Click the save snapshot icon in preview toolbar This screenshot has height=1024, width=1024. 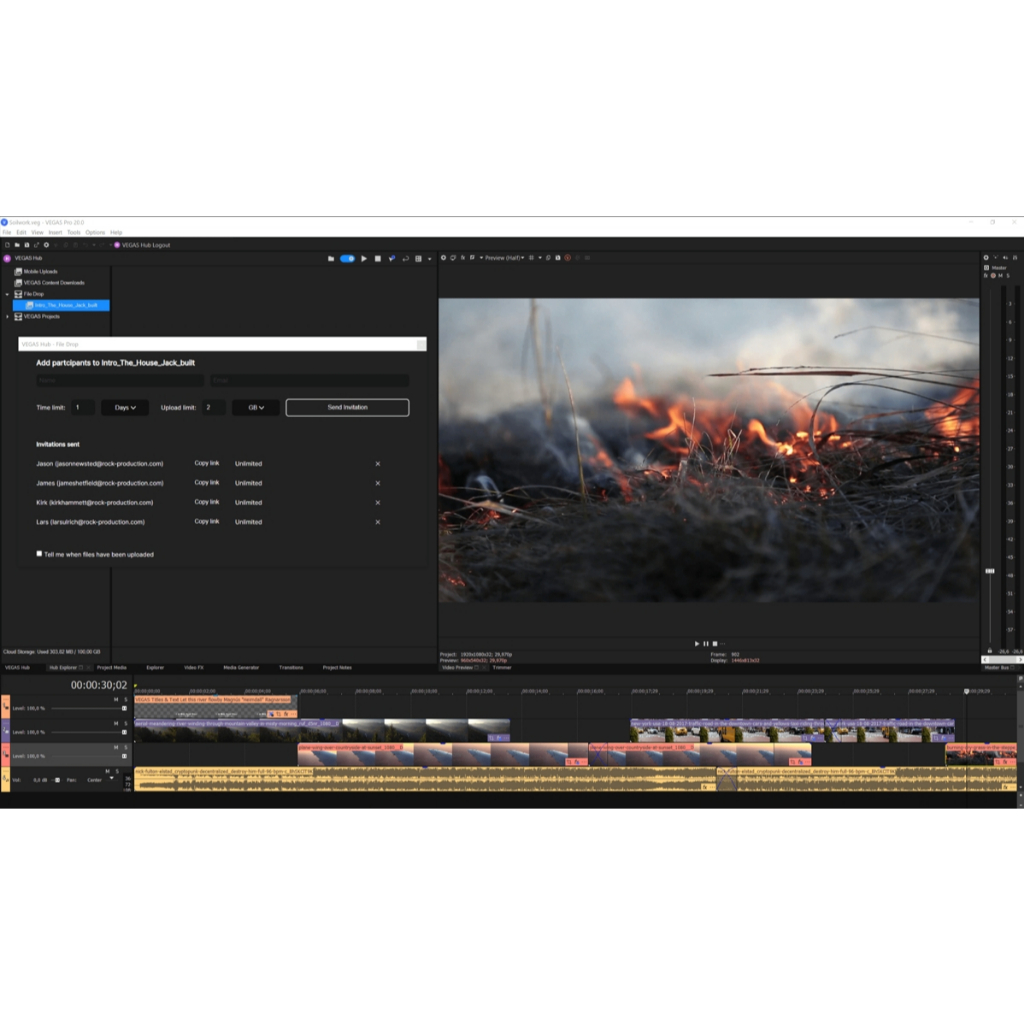point(558,258)
